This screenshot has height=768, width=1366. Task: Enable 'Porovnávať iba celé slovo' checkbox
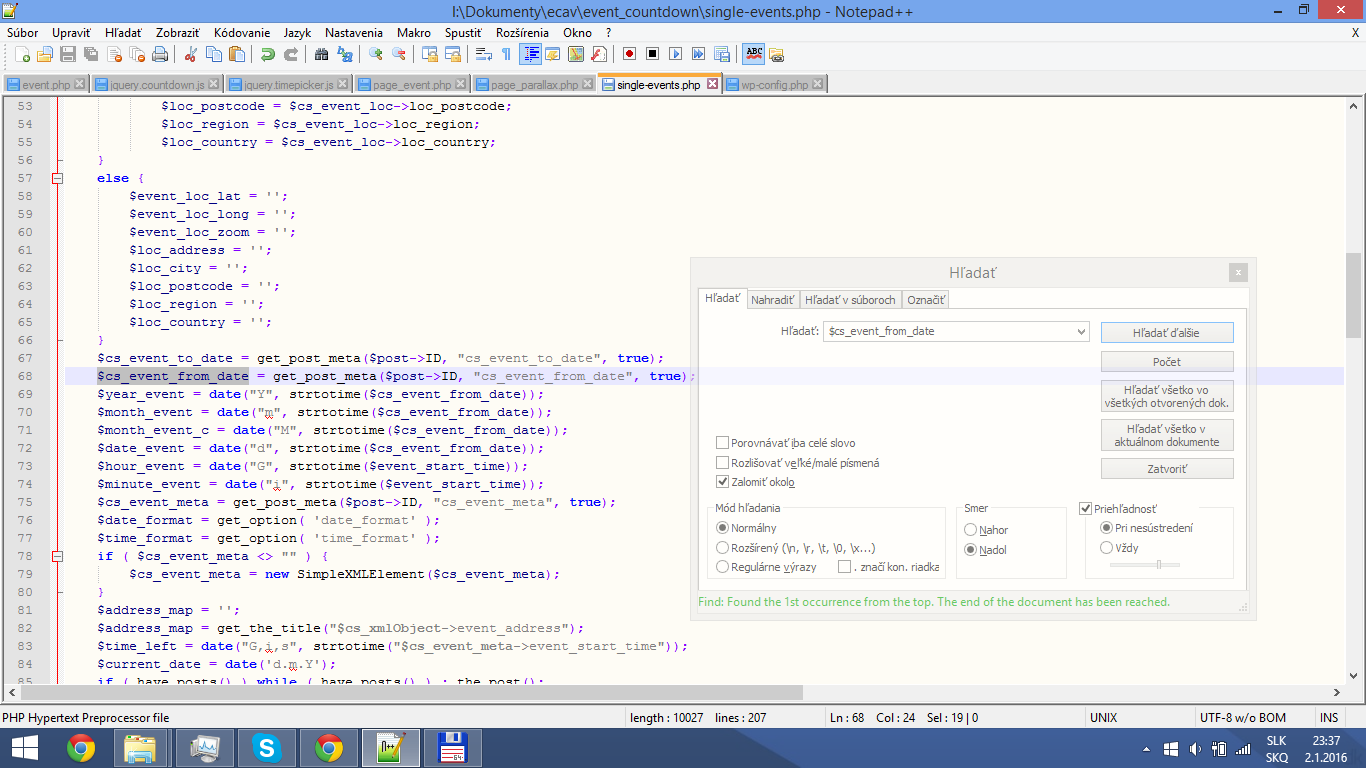(722, 443)
